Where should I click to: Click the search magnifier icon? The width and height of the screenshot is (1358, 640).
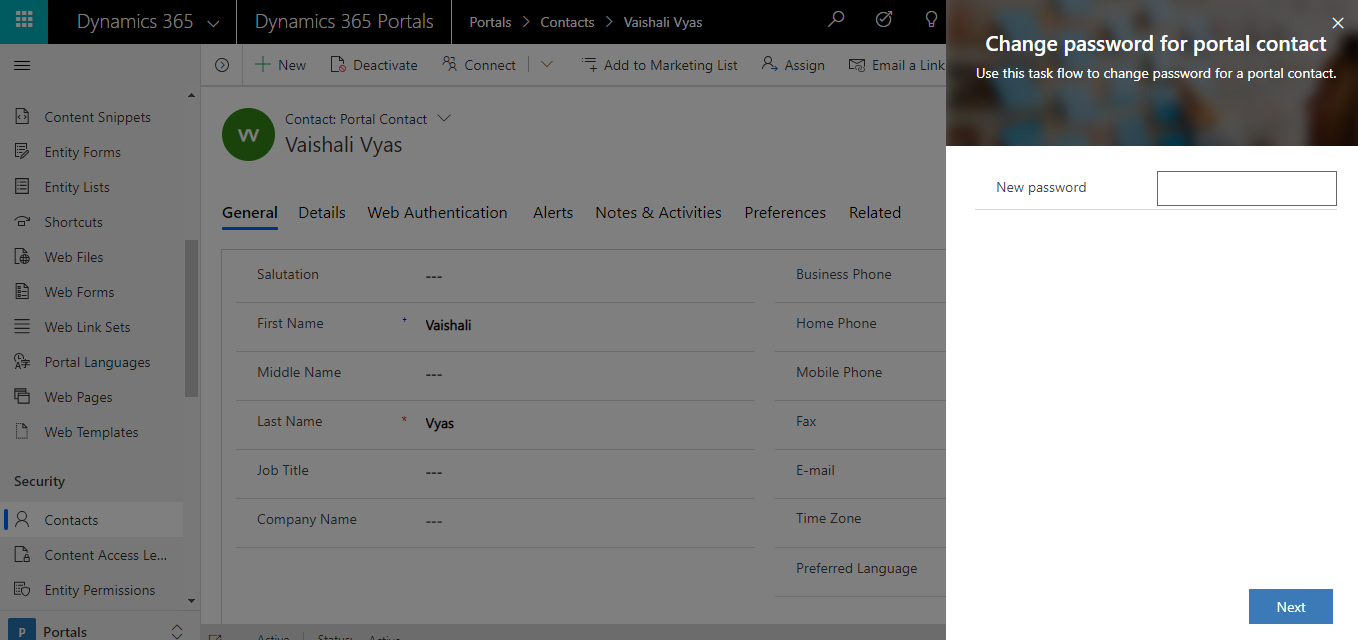pyautogui.click(x=836, y=21)
